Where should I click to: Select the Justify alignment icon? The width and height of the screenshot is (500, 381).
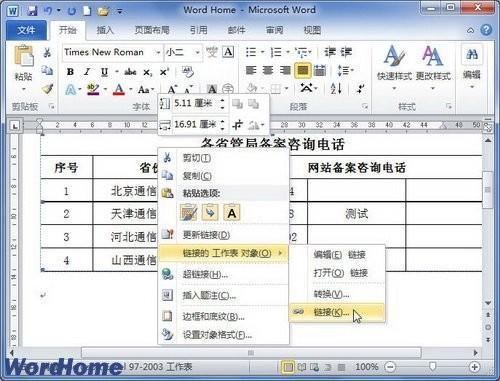click(x=303, y=70)
